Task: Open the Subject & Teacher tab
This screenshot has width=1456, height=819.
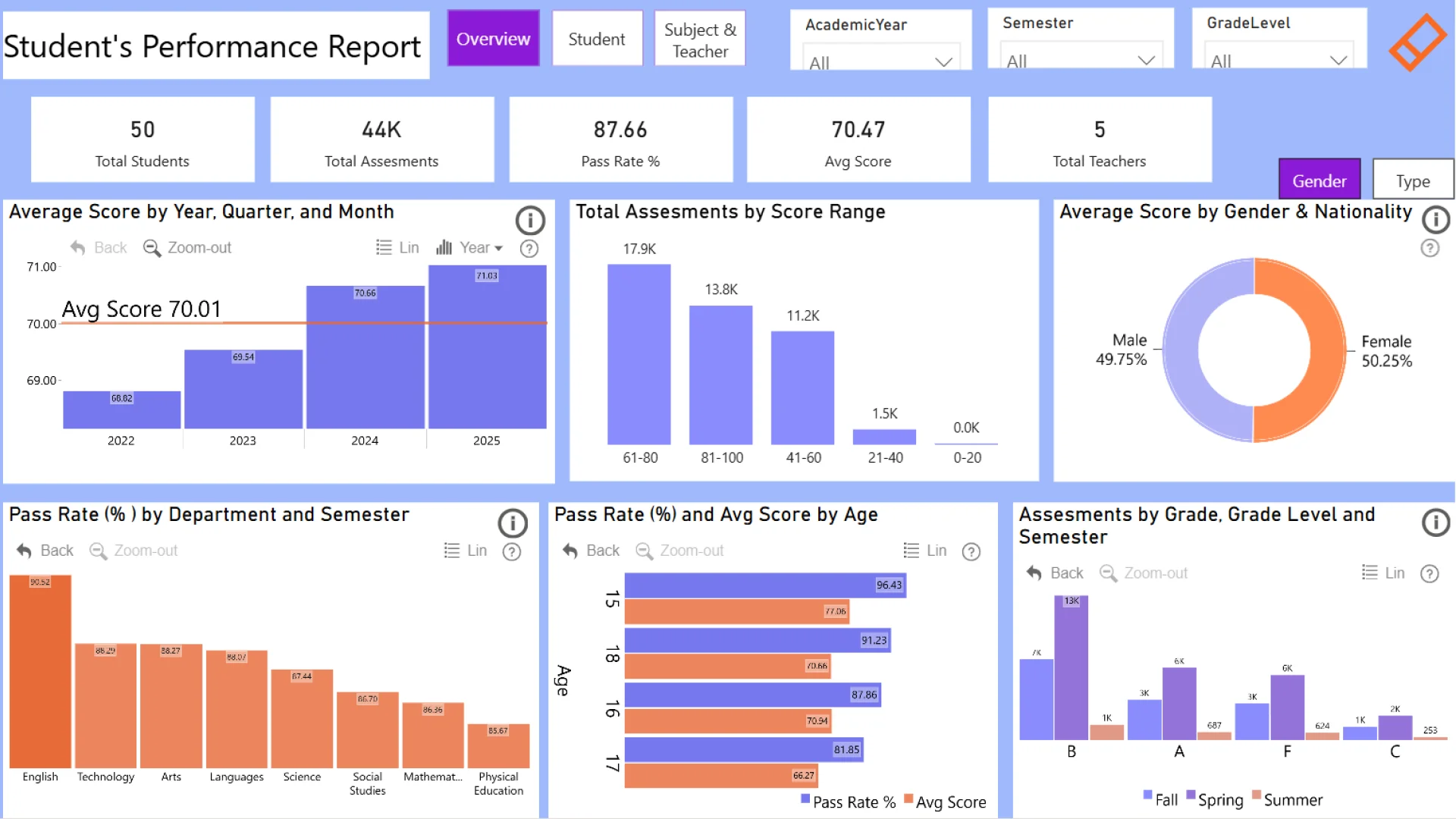Action: point(699,39)
